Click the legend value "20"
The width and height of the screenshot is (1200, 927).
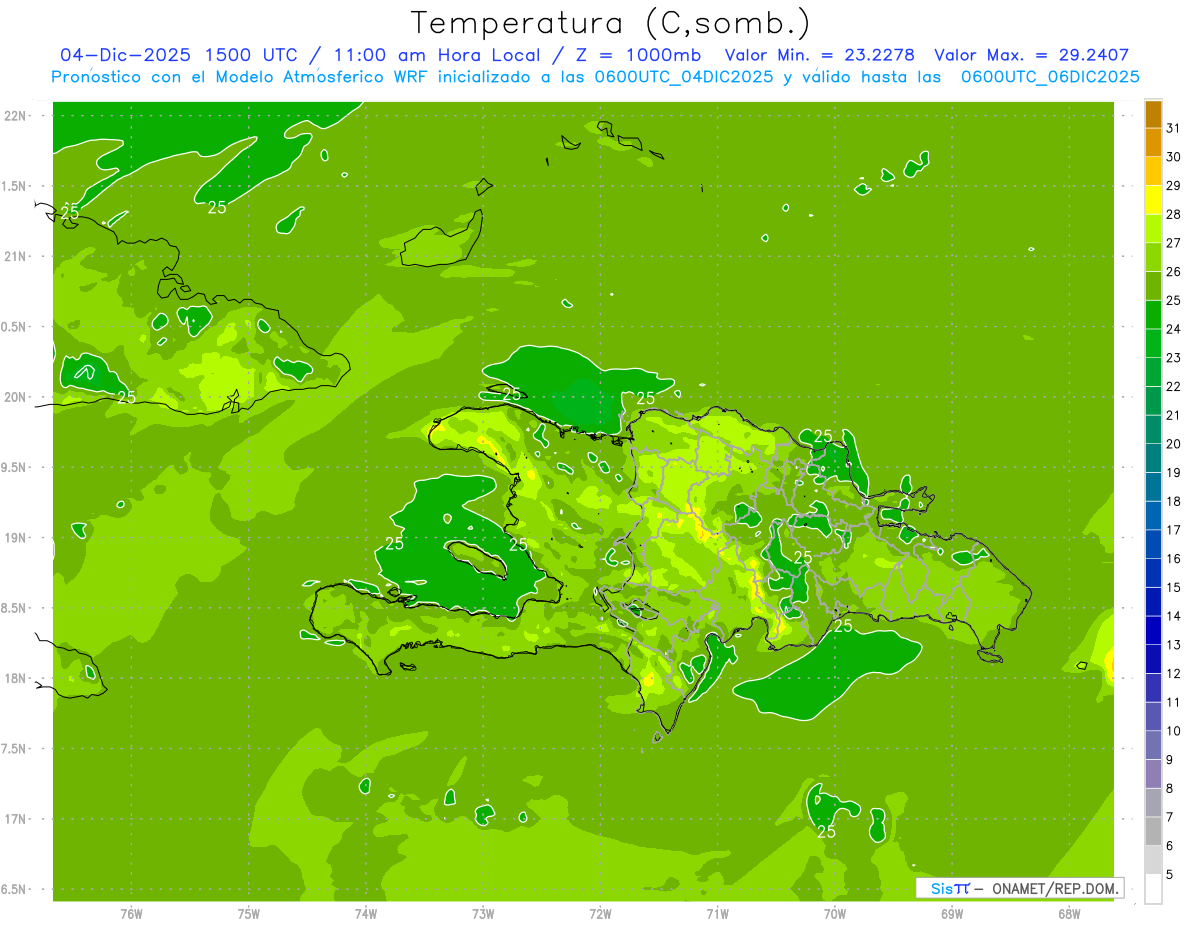1174,444
